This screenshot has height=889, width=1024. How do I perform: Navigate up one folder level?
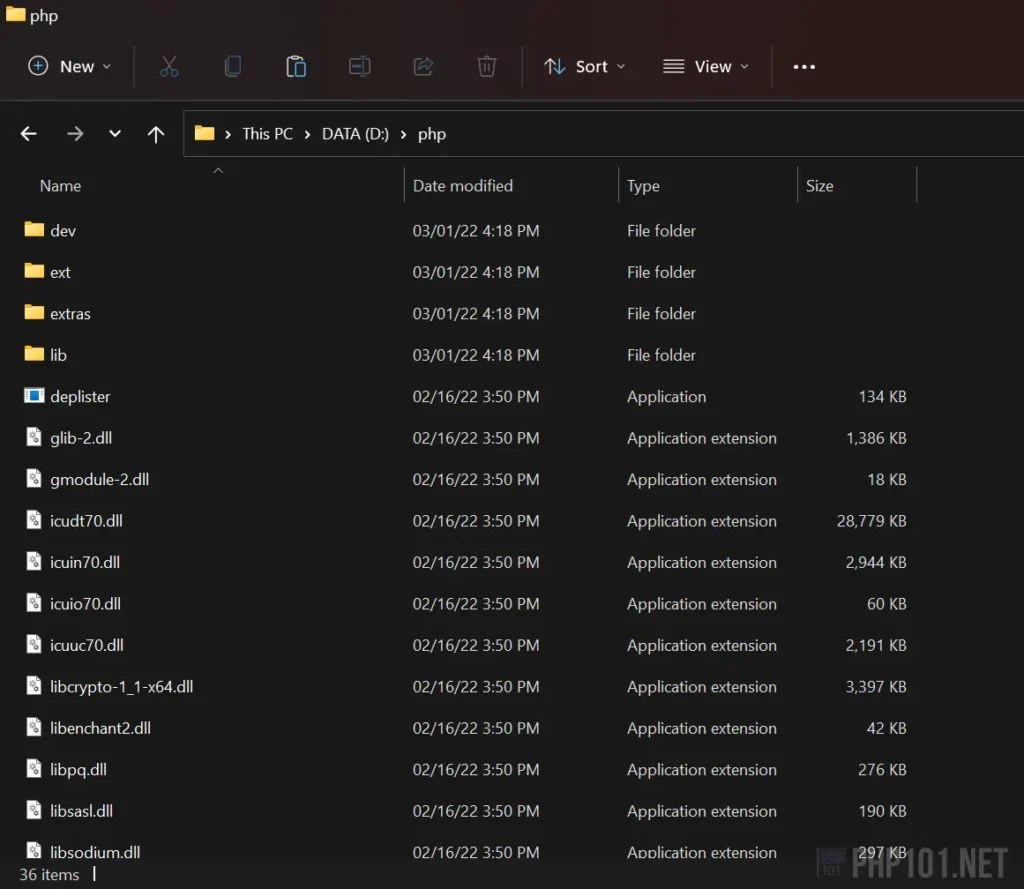pos(156,134)
